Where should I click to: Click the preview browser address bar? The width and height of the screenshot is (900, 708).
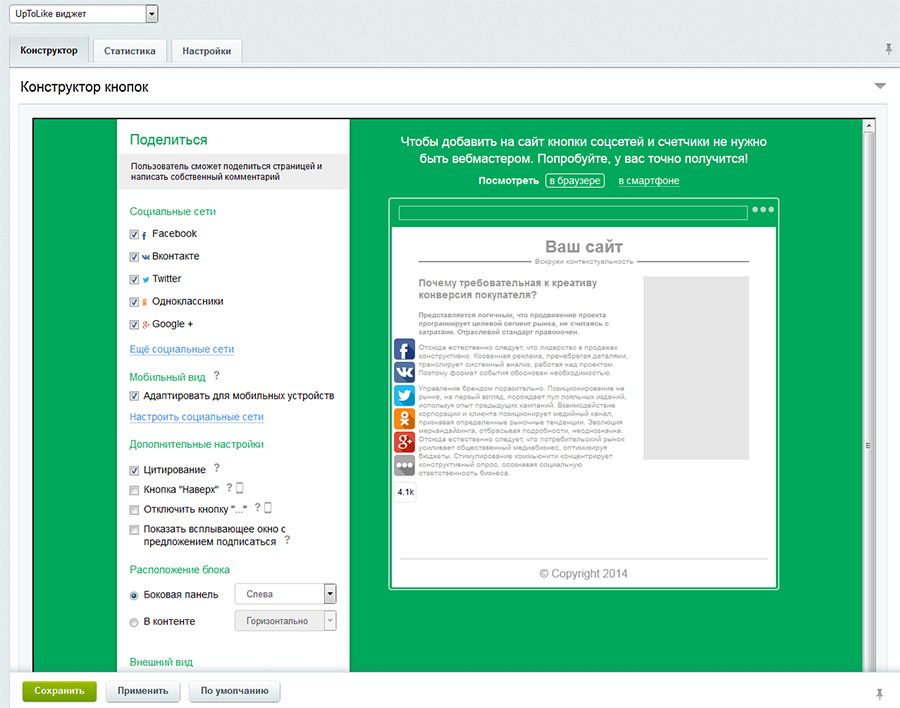pyautogui.click(x=572, y=213)
